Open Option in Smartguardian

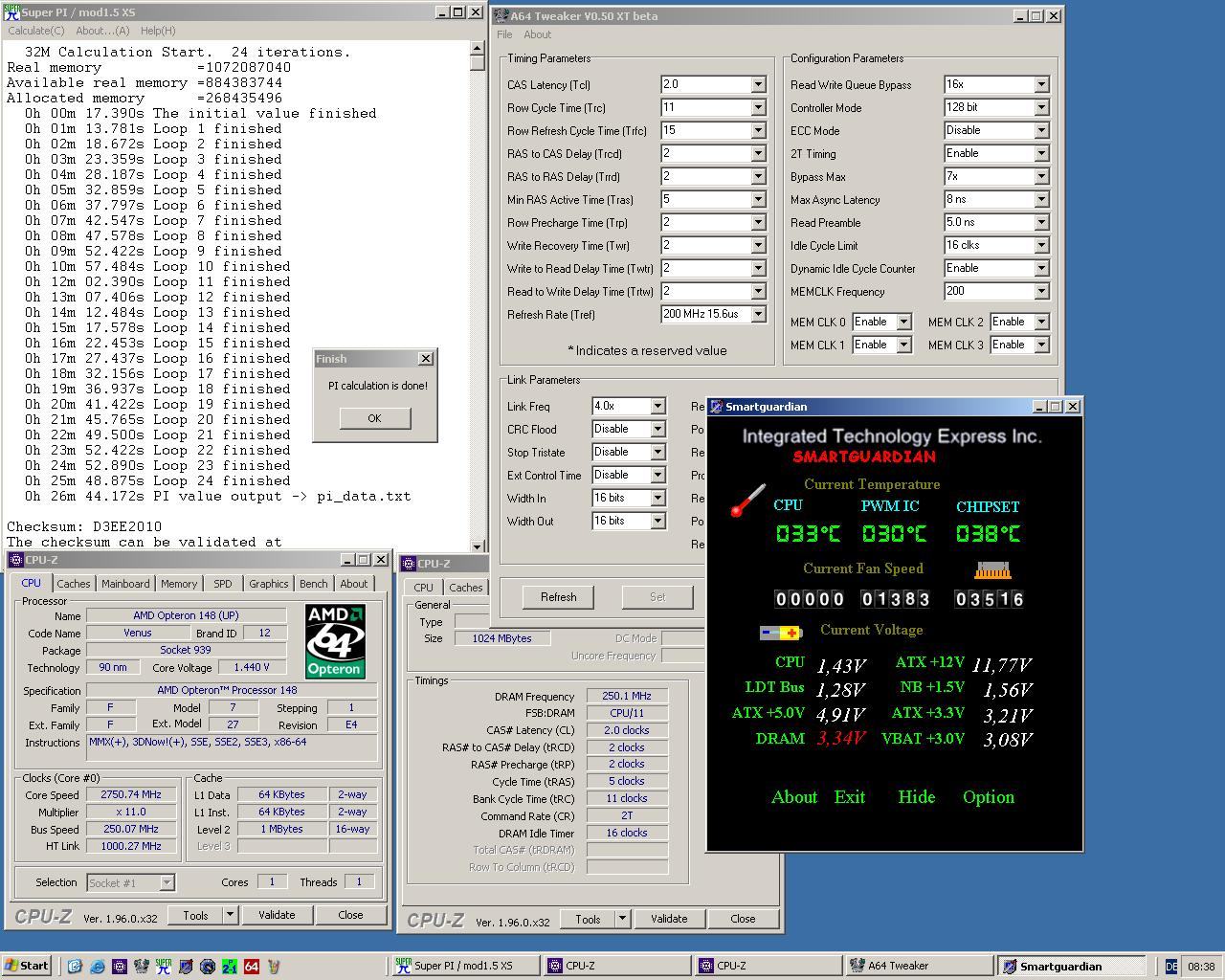click(989, 797)
